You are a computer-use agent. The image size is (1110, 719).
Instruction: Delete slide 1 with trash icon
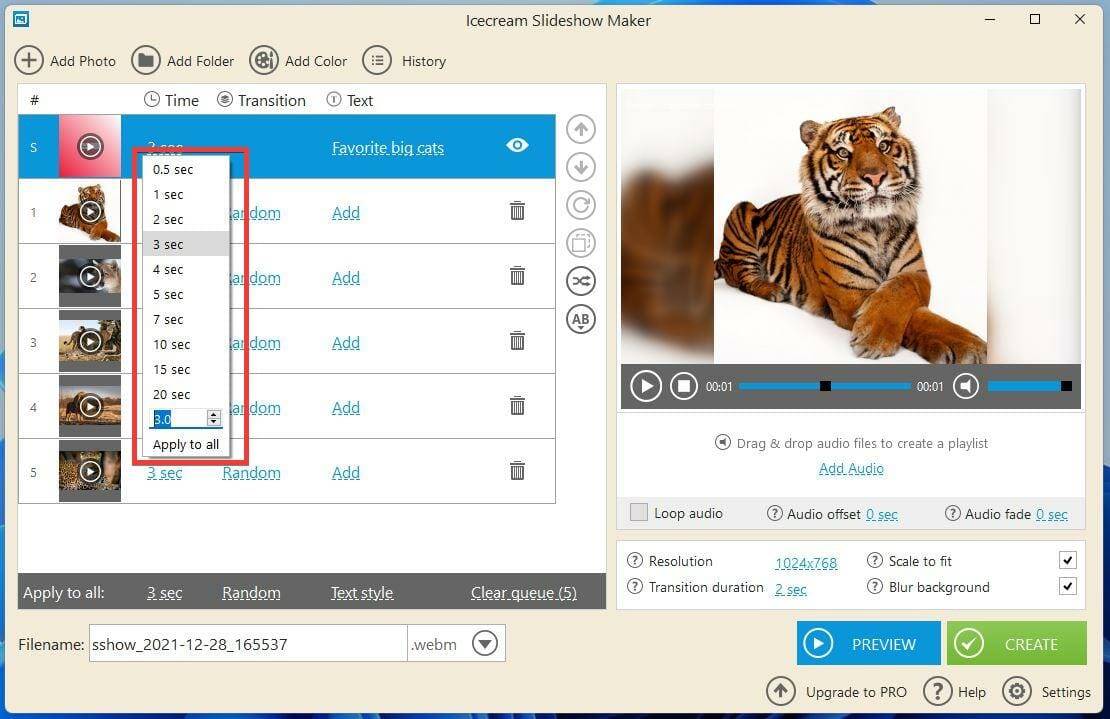point(517,211)
